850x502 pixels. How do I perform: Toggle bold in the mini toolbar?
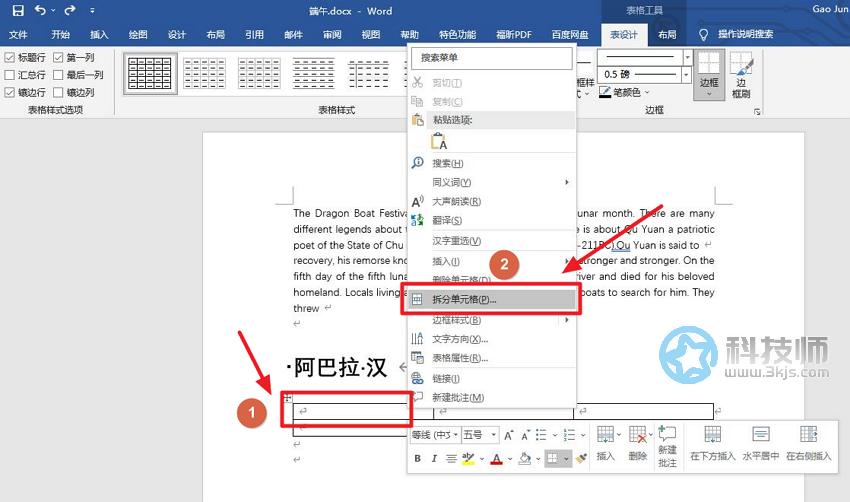pos(417,459)
